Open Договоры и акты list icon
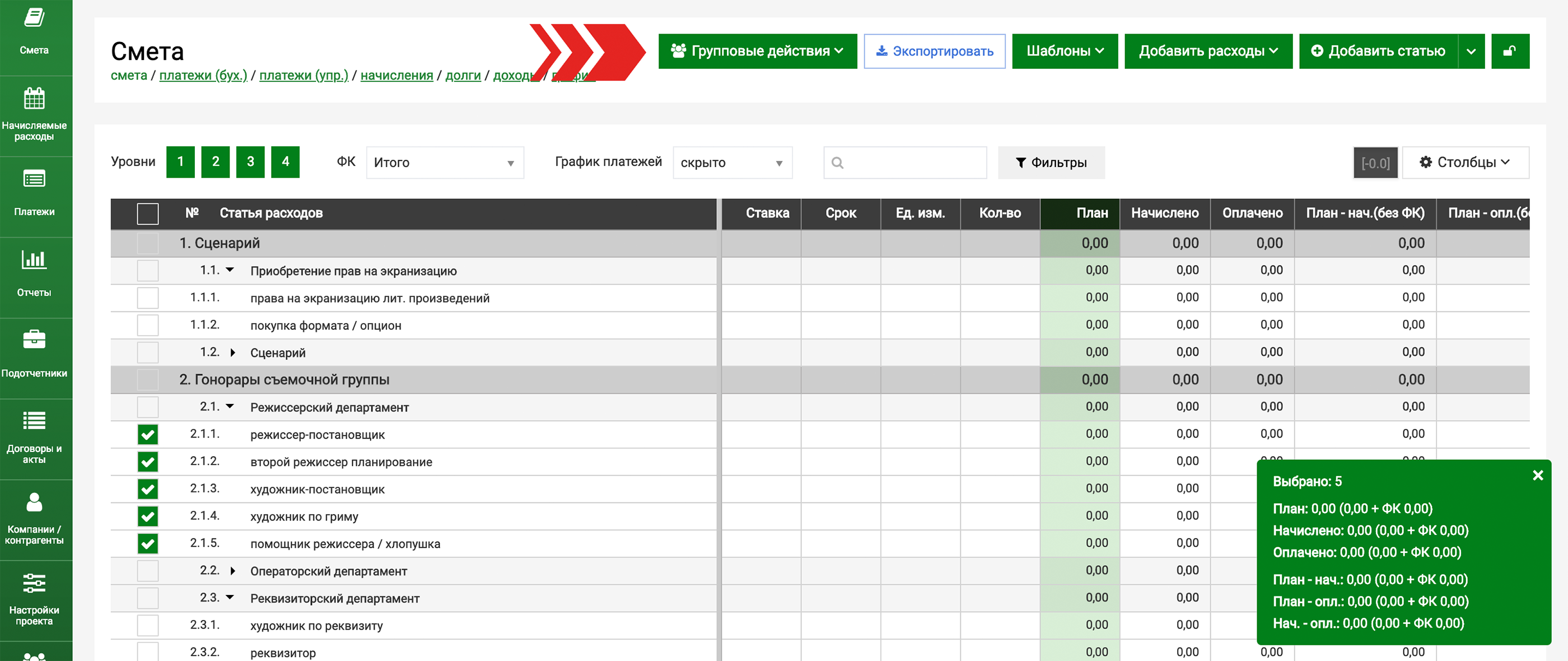Screen dimensions: 1568x661 point(34,421)
